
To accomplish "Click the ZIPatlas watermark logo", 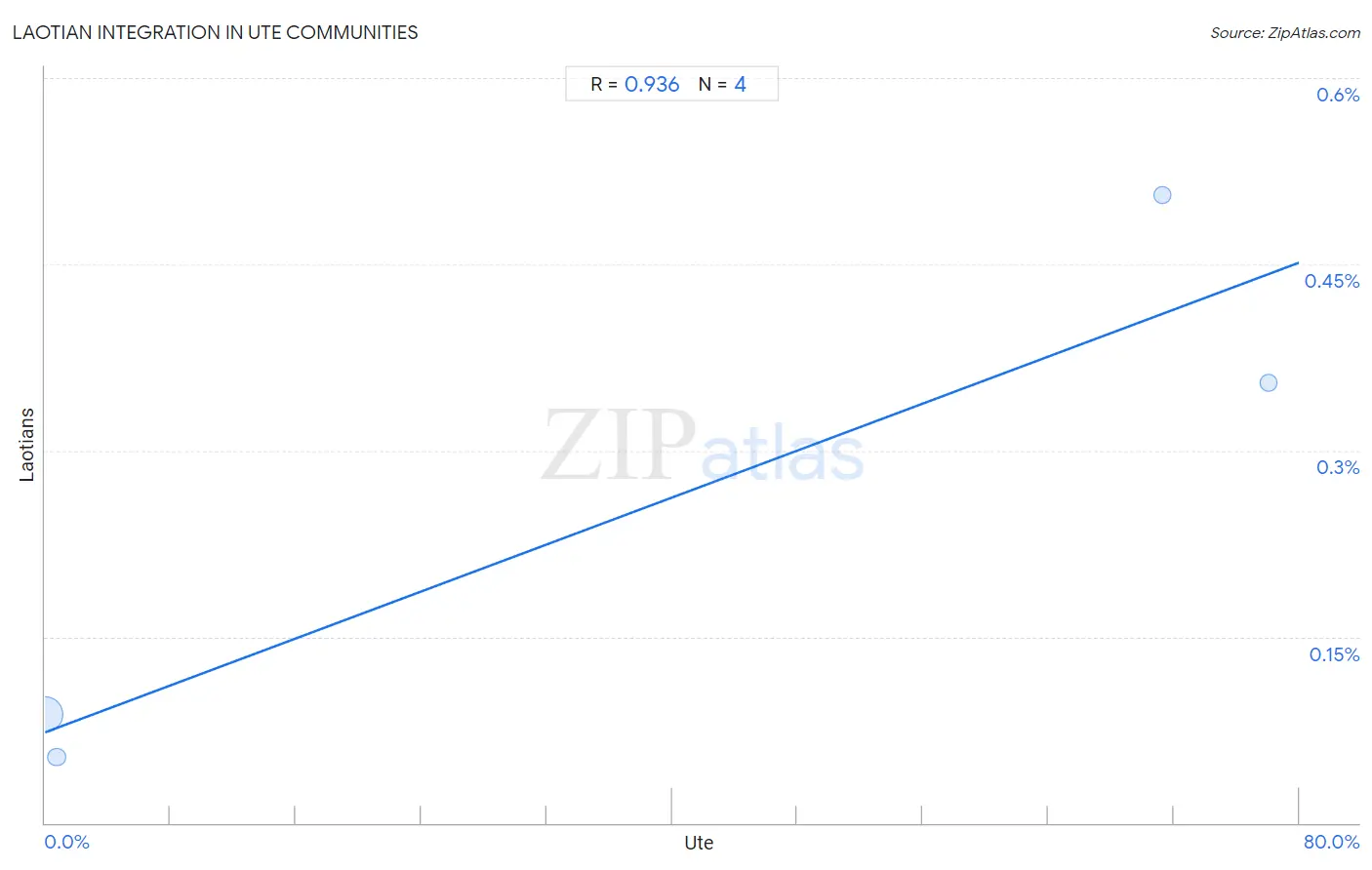I will click(x=703, y=447).
